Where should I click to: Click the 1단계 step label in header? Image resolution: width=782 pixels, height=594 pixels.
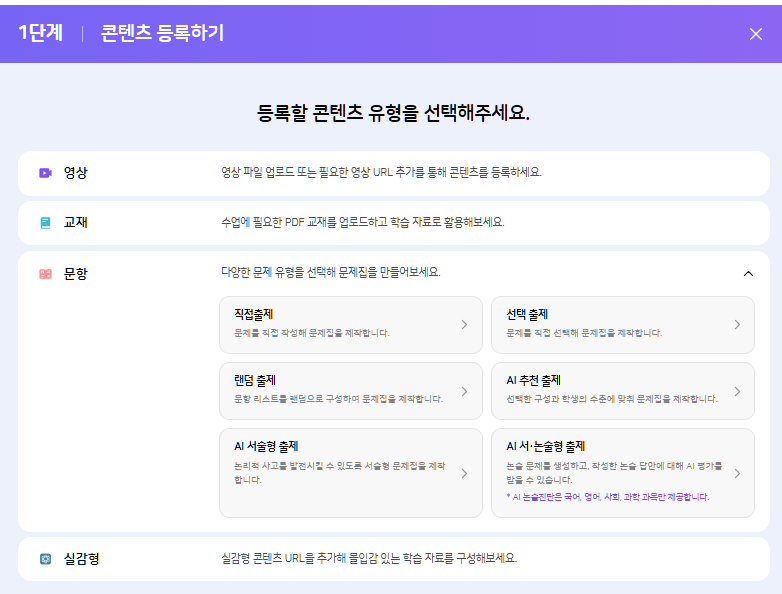40,33
